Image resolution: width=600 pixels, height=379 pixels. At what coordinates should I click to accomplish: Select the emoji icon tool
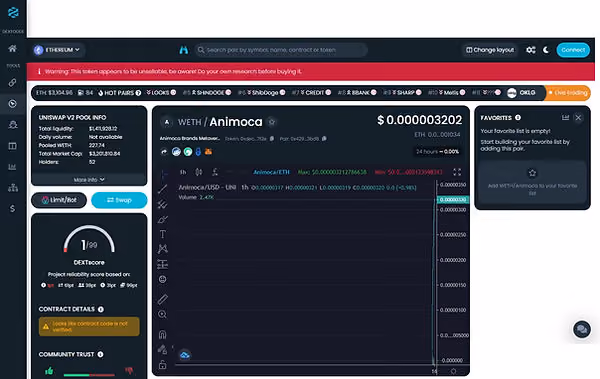163,279
